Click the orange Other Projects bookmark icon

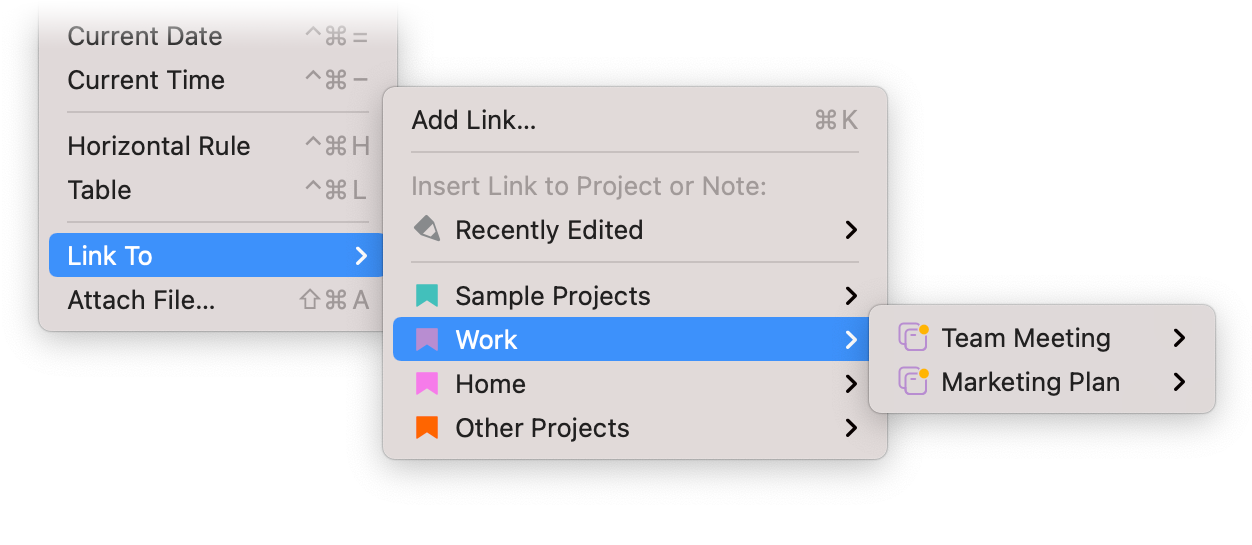[427, 428]
